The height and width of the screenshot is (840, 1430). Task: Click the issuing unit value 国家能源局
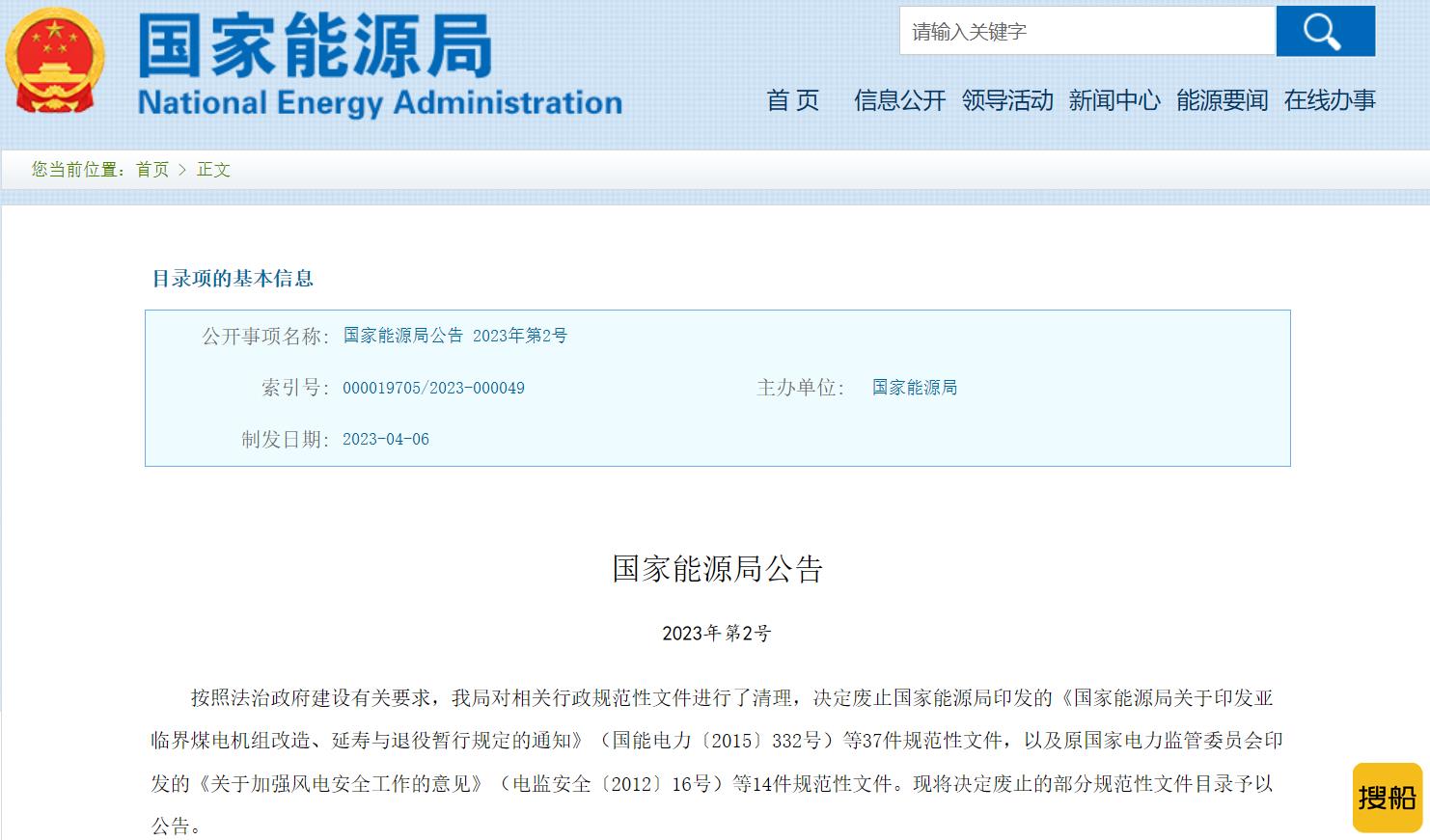click(915, 388)
